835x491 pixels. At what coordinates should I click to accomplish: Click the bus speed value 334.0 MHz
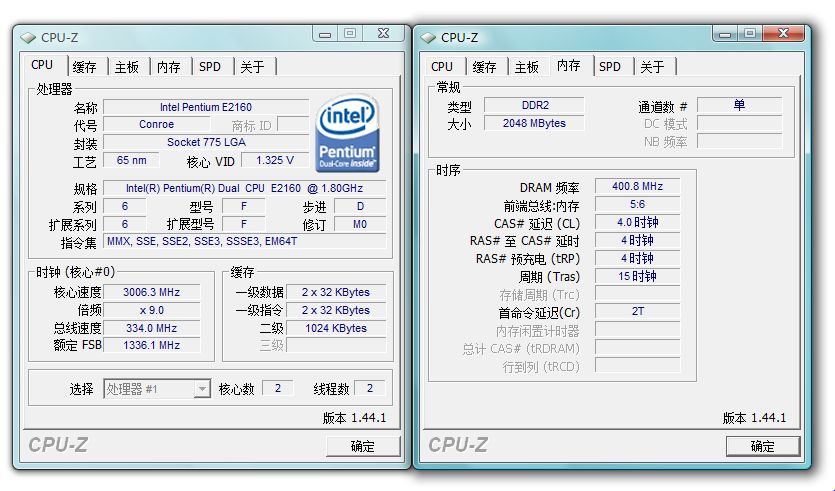[152, 328]
